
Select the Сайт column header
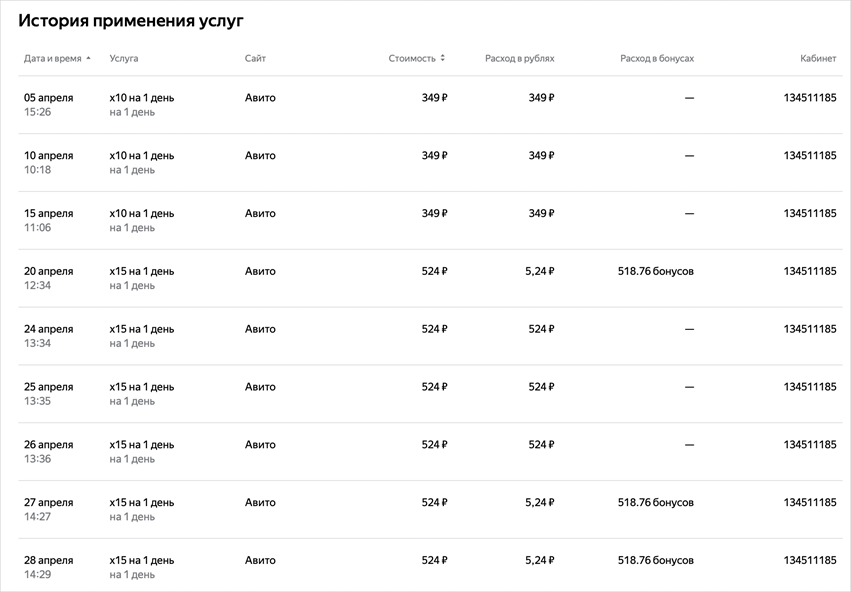tap(255, 59)
